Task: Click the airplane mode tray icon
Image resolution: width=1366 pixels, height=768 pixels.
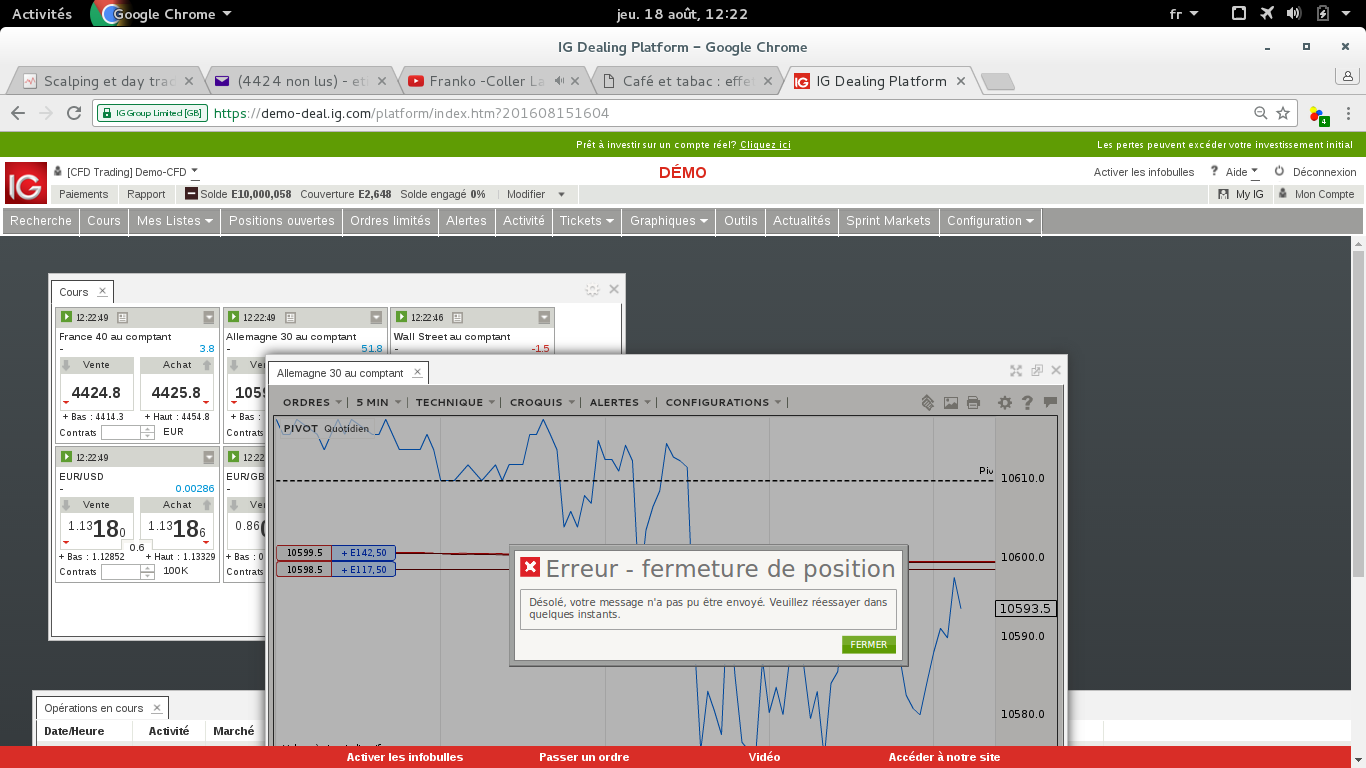Action: pos(1268,14)
